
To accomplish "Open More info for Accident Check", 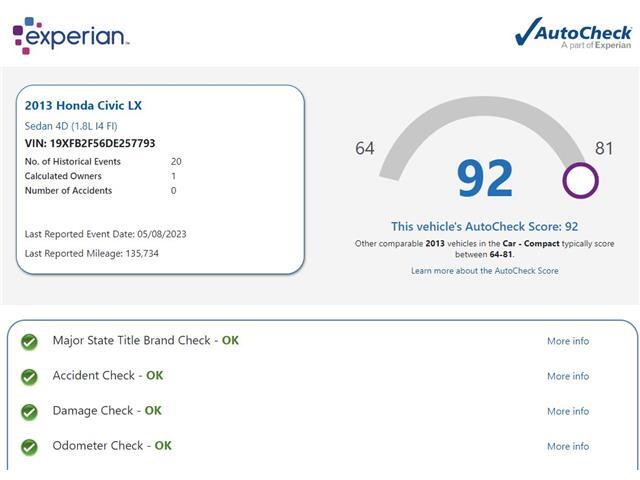I will (x=568, y=376).
